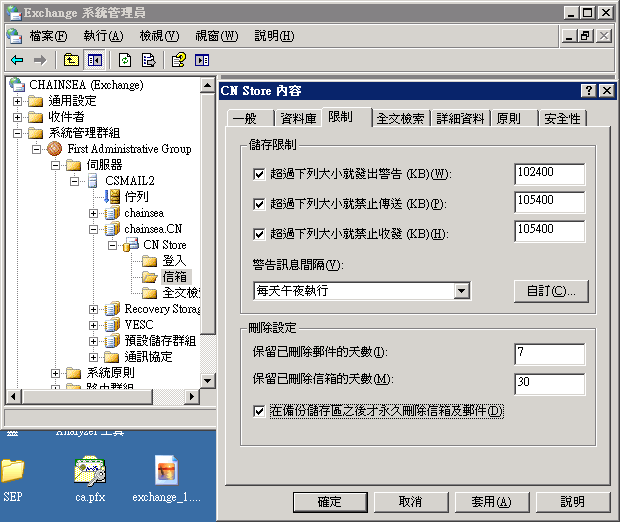The image size is (620, 522).
Task: Toggle 超過下列大小就禁止收發 checkbox
Action: 259,234
